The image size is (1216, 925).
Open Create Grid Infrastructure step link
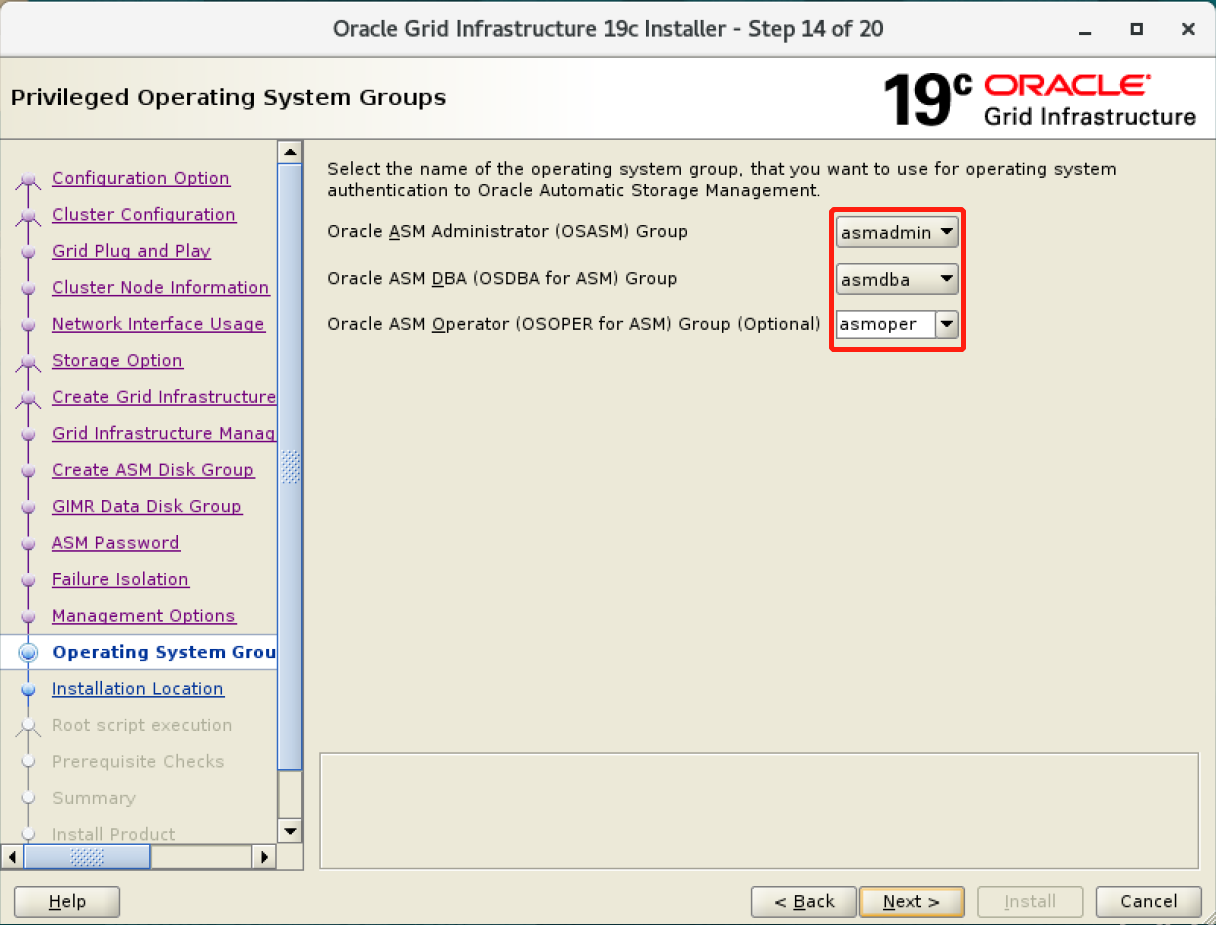tap(164, 397)
